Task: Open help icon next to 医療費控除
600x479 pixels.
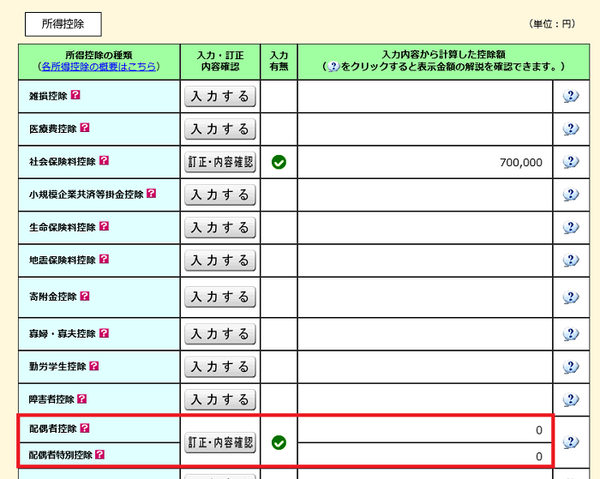Action: tap(85, 128)
